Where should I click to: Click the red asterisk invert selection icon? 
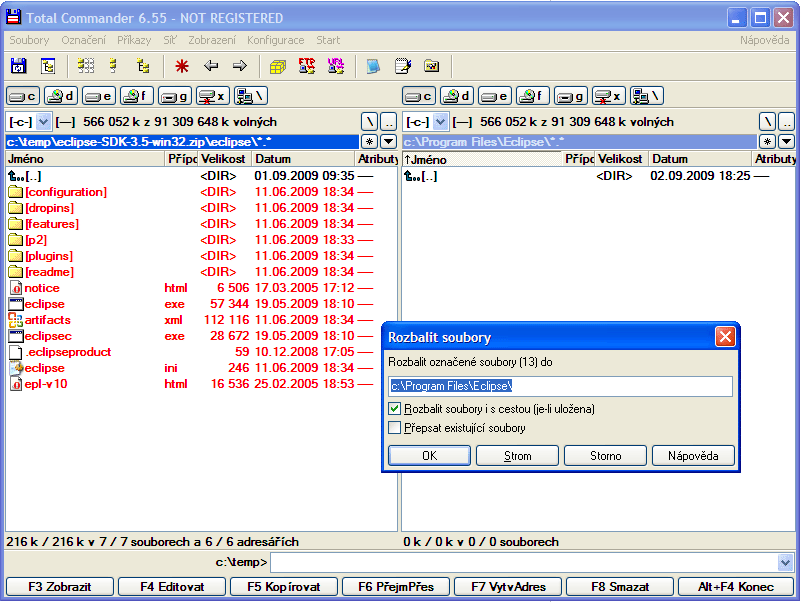(x=182, y=66)
